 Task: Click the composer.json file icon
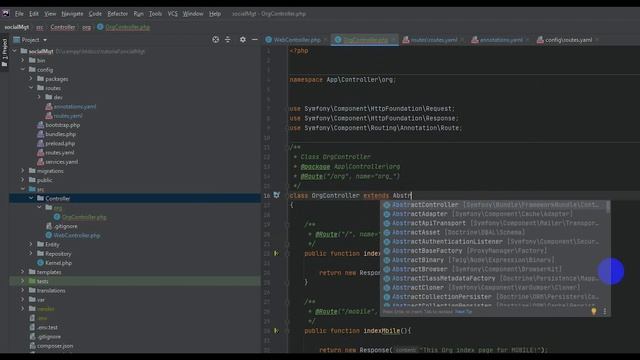[32, 346]
